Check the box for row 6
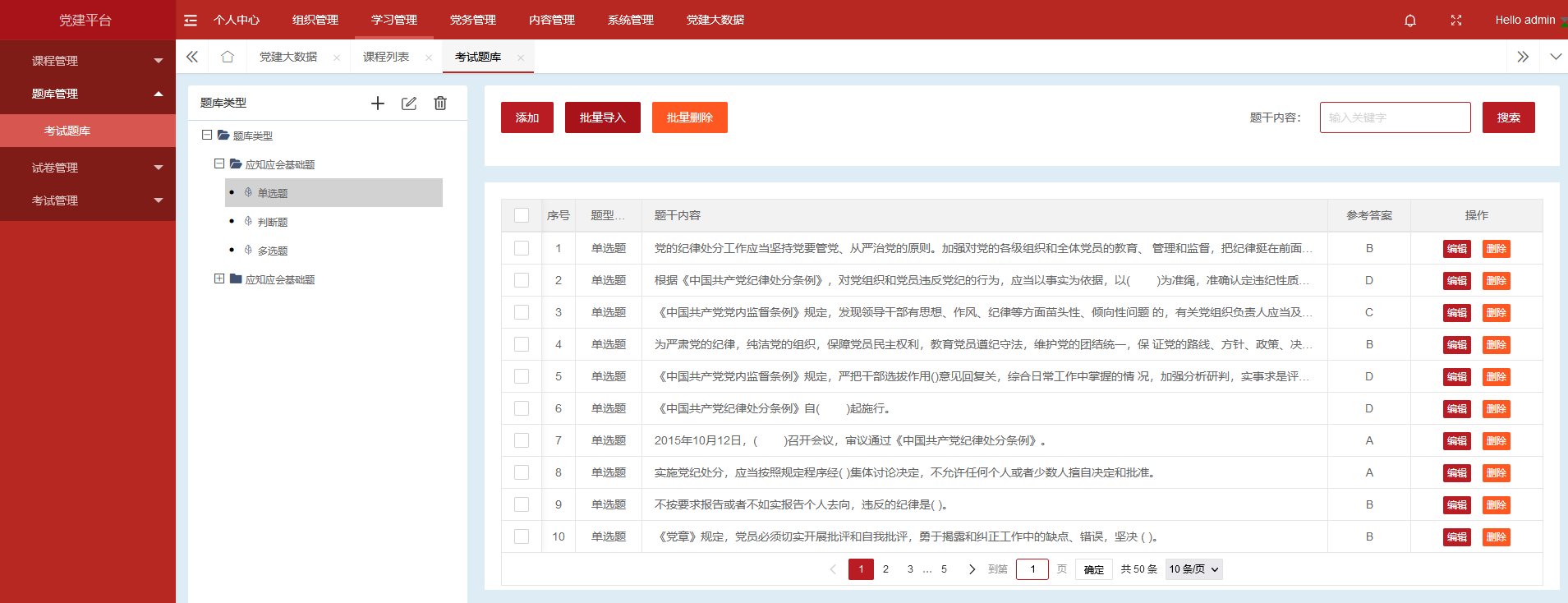This screenshot has height=603, width=1568. pos(522,408)
